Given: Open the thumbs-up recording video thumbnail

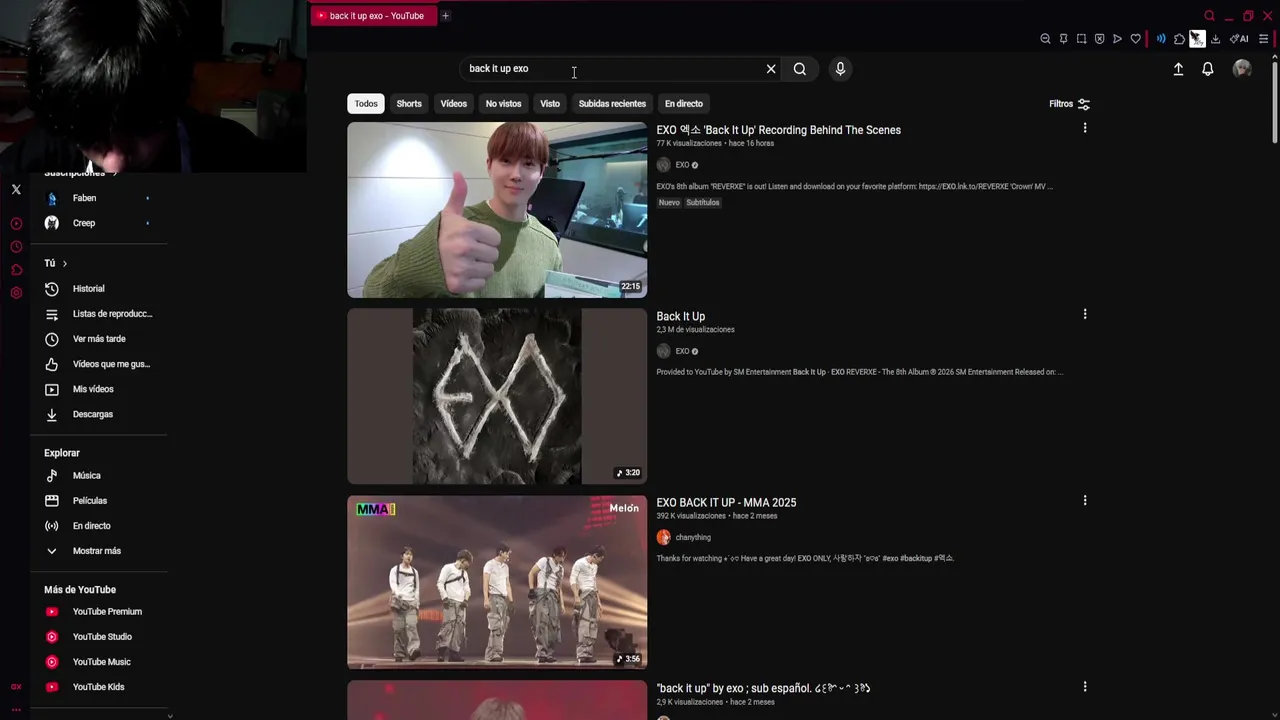Looking at the screenshot, I should [x=497, y=210].
